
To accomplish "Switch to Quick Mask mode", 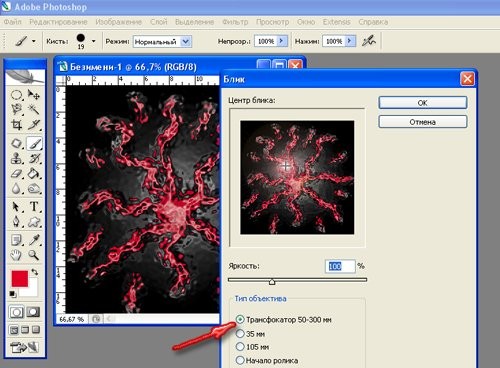I will (33, 312).
